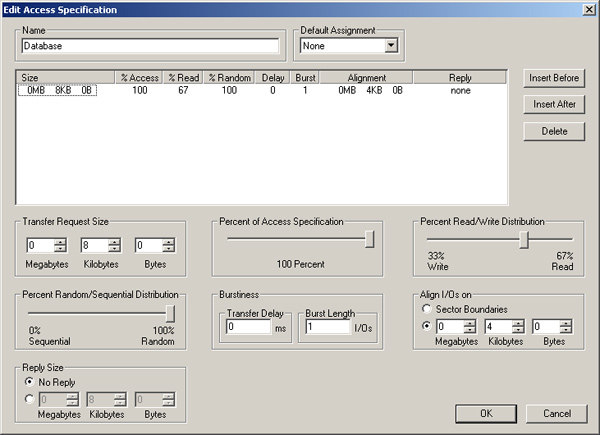Click the Insert After button
The height and width of the screenshot is (435, 600).
553,104
